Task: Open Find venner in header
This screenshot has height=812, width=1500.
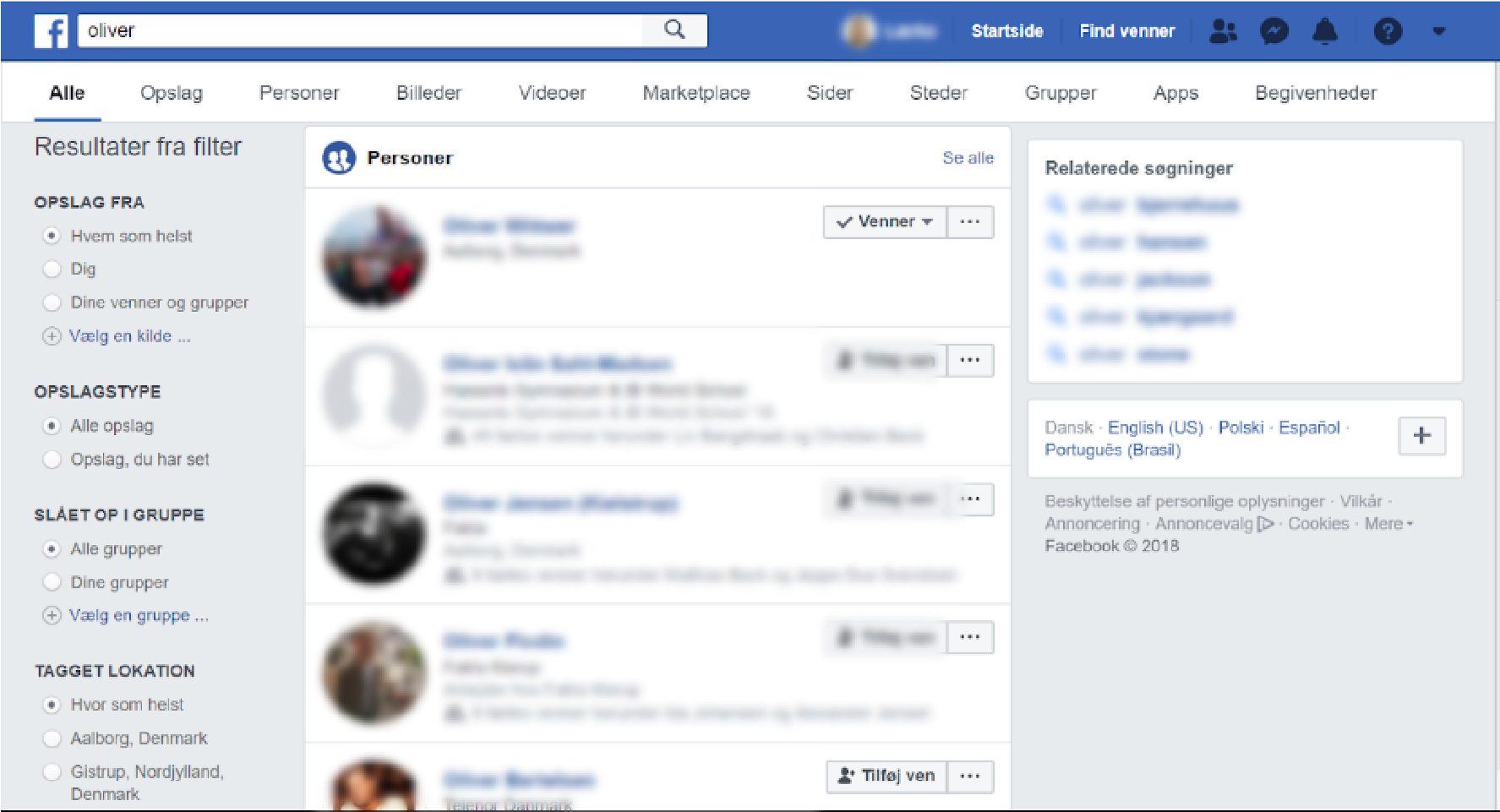Action: [x=1127, y=31]
